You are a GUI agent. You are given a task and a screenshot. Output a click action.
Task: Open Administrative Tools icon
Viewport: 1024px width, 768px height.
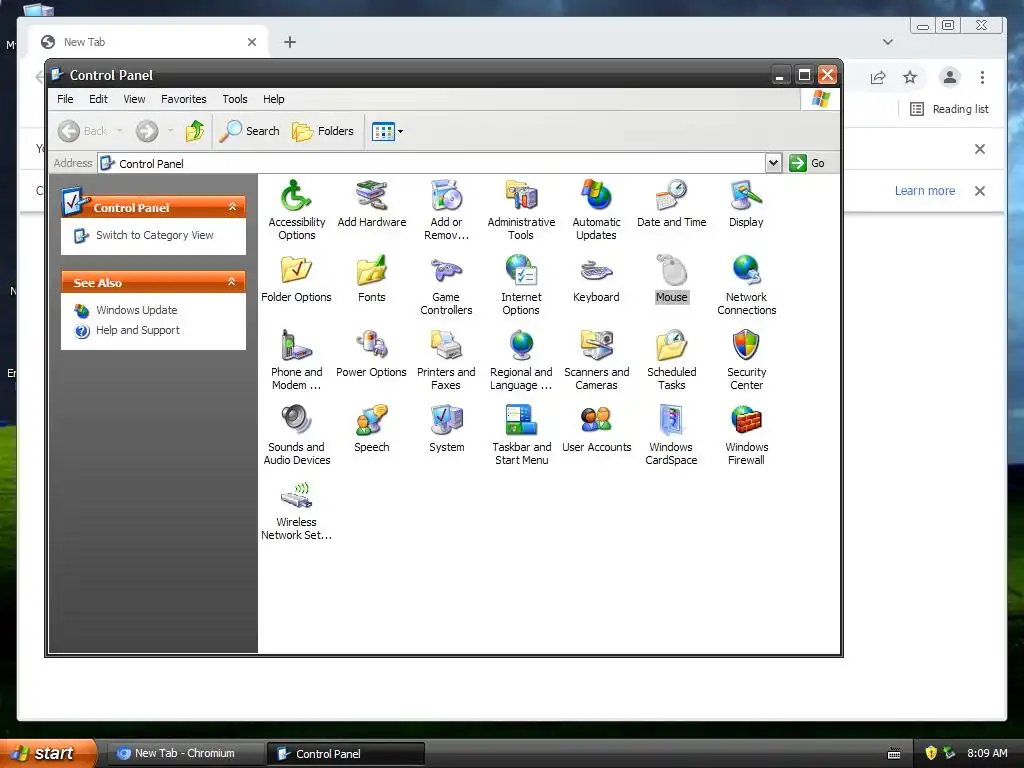click(x=521, y=195)
